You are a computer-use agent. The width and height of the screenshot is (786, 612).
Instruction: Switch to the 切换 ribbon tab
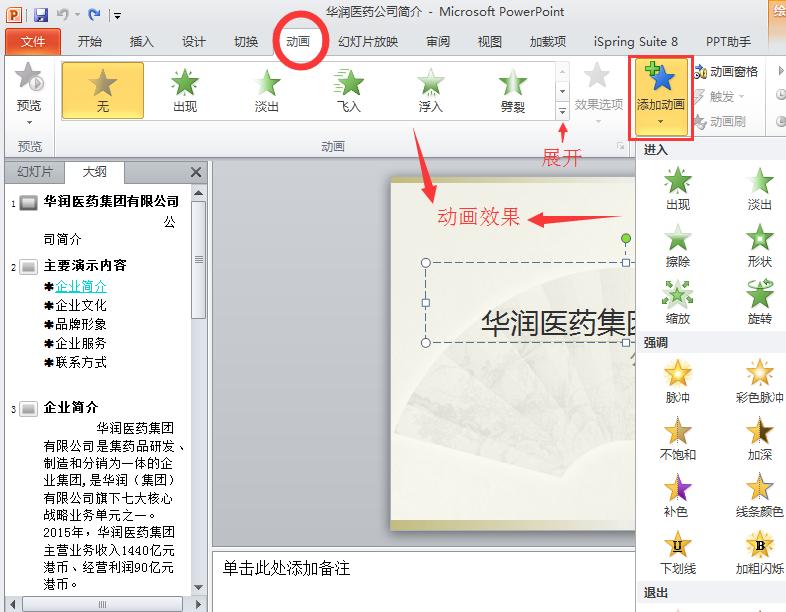(246, 42)
